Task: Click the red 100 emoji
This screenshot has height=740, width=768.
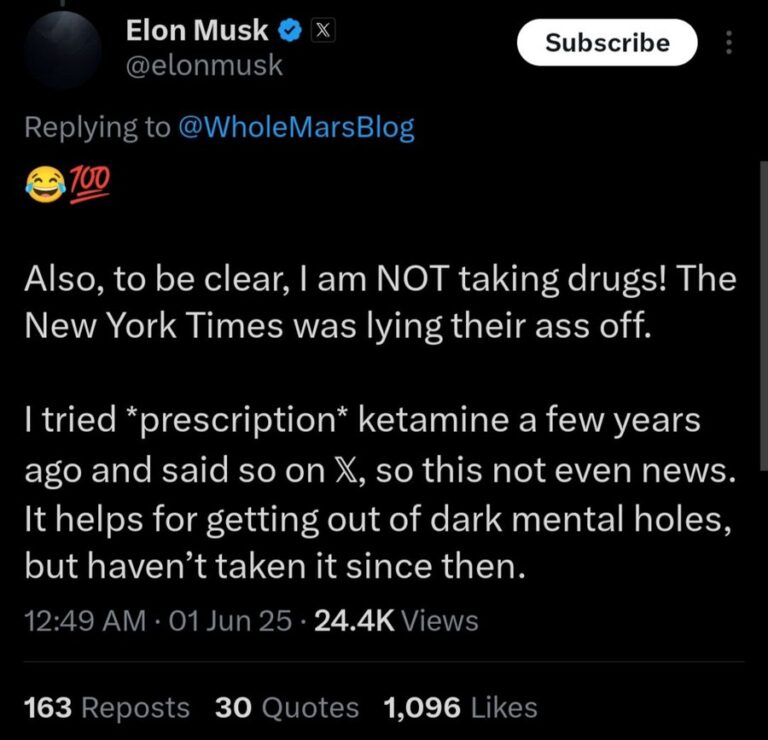Action: point(89,183)
